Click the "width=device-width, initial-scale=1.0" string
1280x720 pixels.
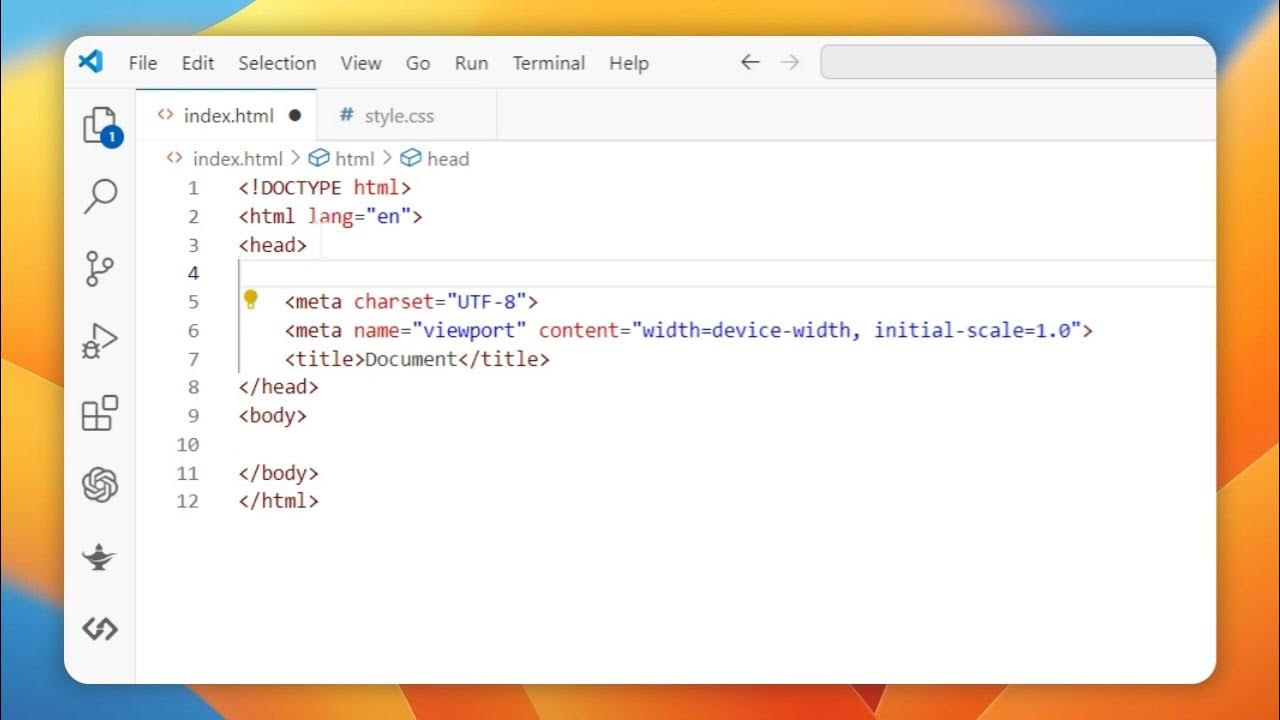(856, 330)
